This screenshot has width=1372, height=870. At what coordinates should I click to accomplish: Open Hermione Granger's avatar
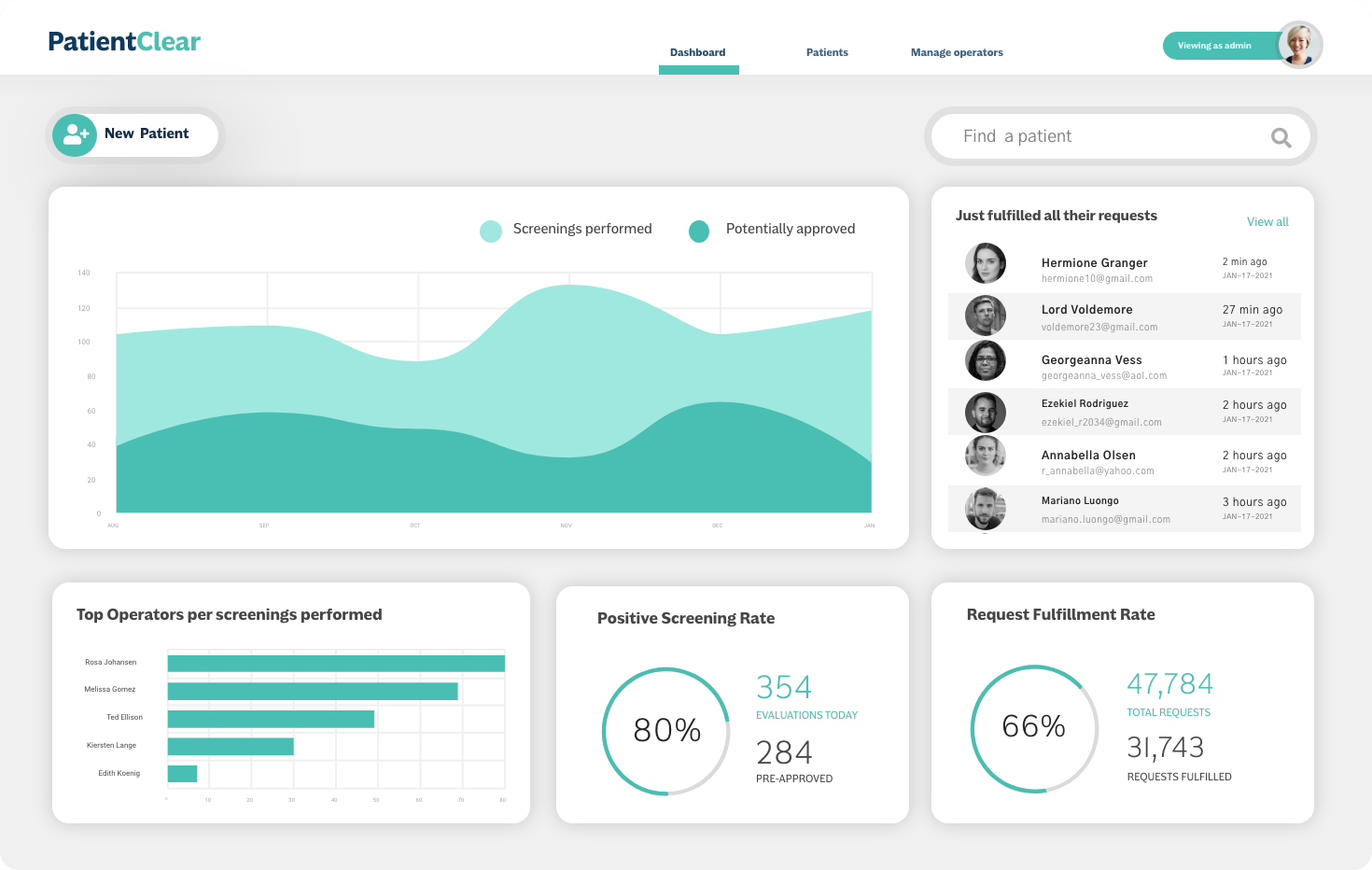coord(986,263)
